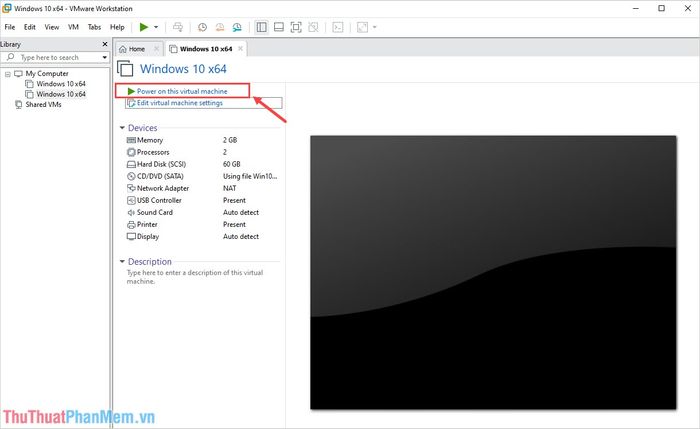The width and height of the screenshot is (700, 429).
Task: Click the Network Adapter icon
Action: (x=131, y=188)
